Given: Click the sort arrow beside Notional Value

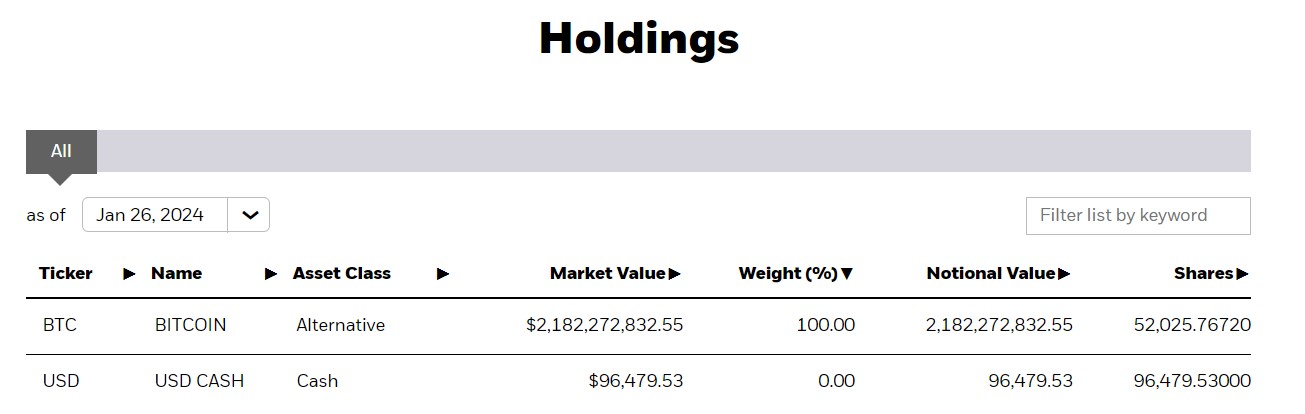Looking at the screenshot, I should click(x=1064, y=274).
